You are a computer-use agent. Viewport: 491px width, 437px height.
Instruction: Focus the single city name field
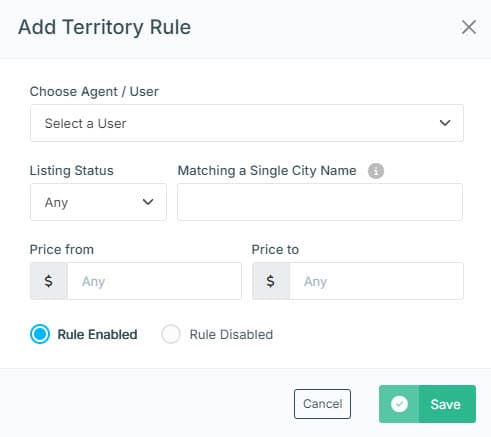(x=320, y=202)
